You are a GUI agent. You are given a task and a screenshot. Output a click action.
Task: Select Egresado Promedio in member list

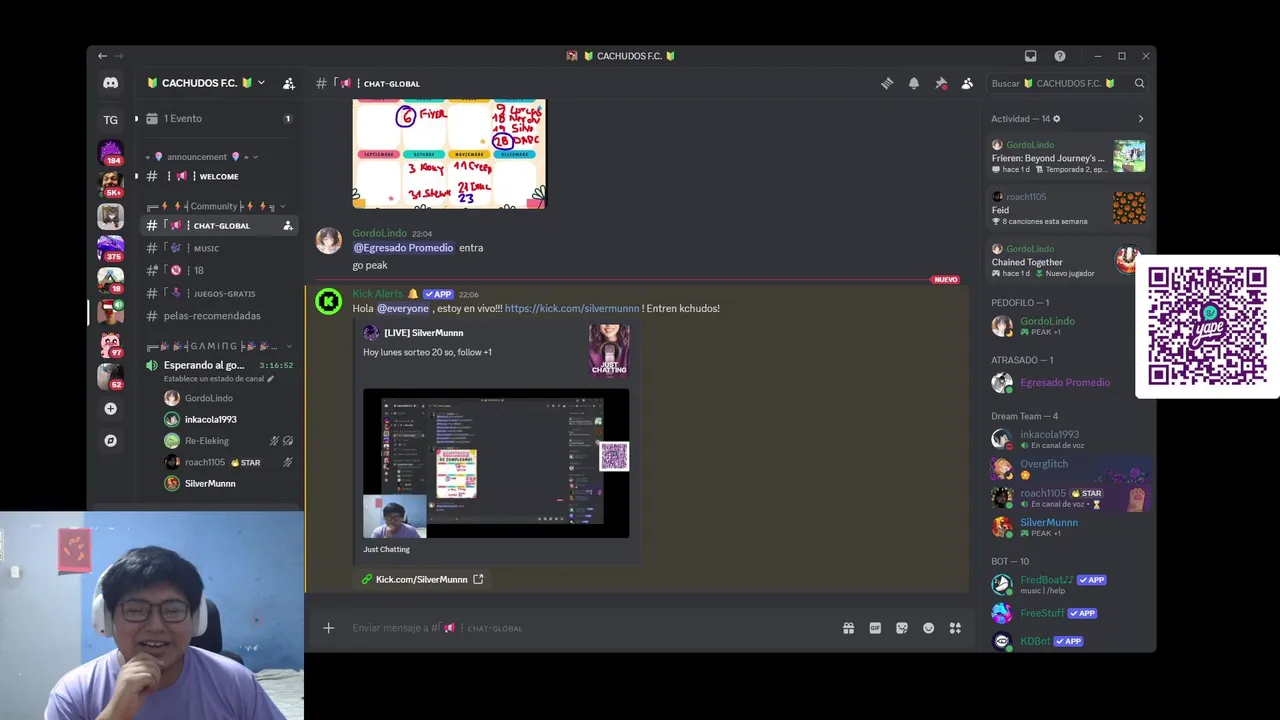click(1067, 382)
